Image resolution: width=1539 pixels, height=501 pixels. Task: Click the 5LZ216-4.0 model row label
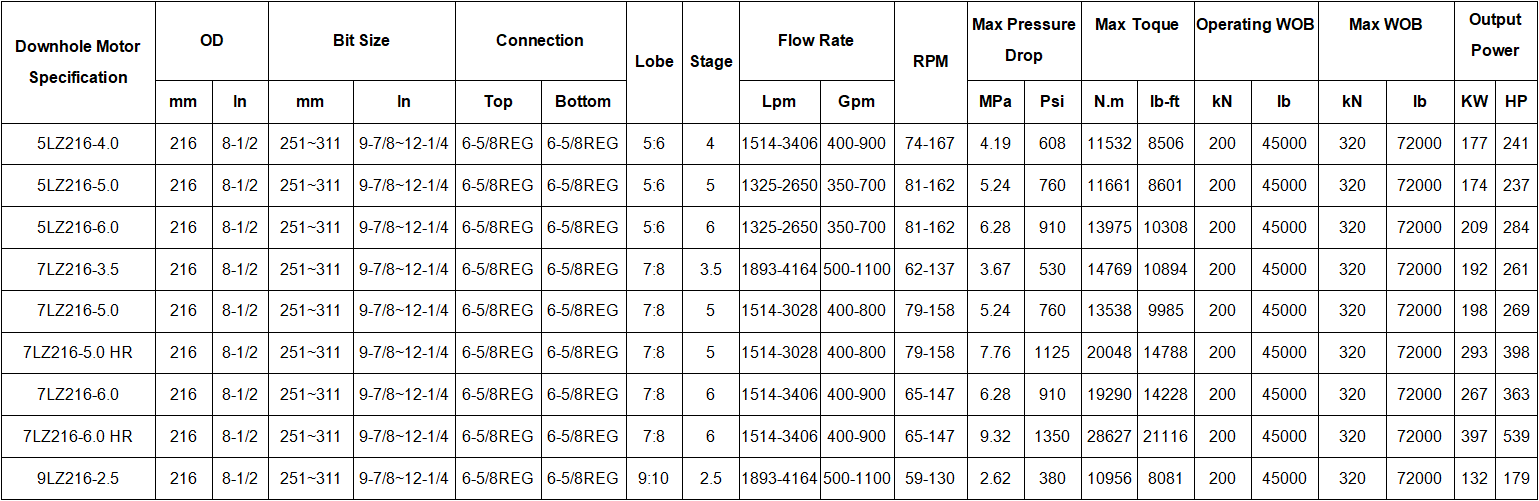coord(78,143)
